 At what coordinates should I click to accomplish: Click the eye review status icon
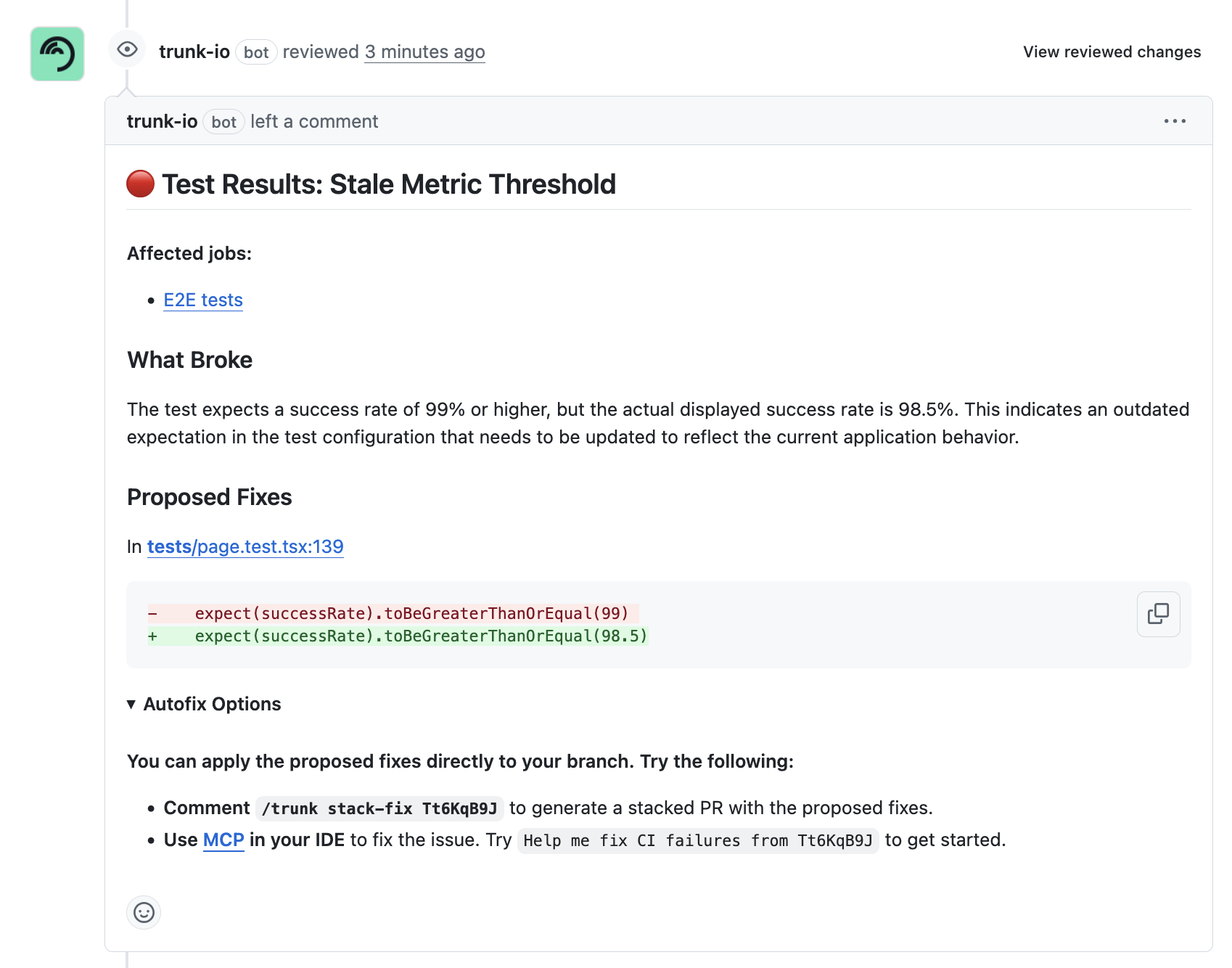coord(127,49)
